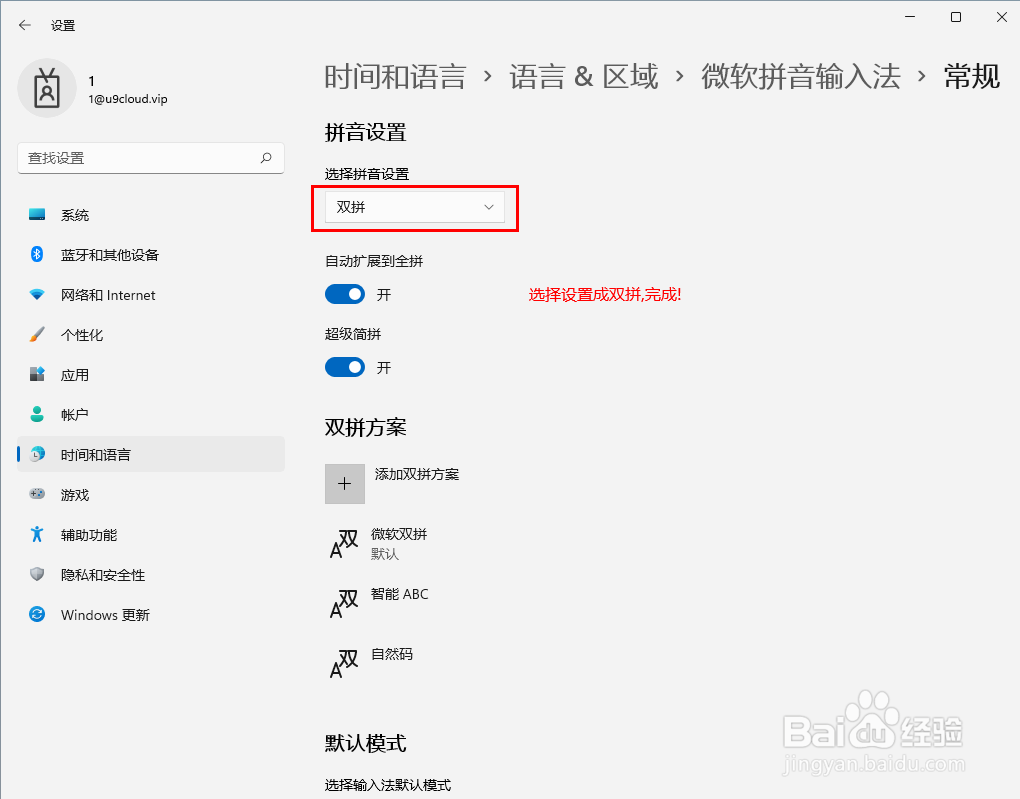This screenshot has width=1020, height=799.
Task: Click the network Wi-Fi icon
Action: 37,295
